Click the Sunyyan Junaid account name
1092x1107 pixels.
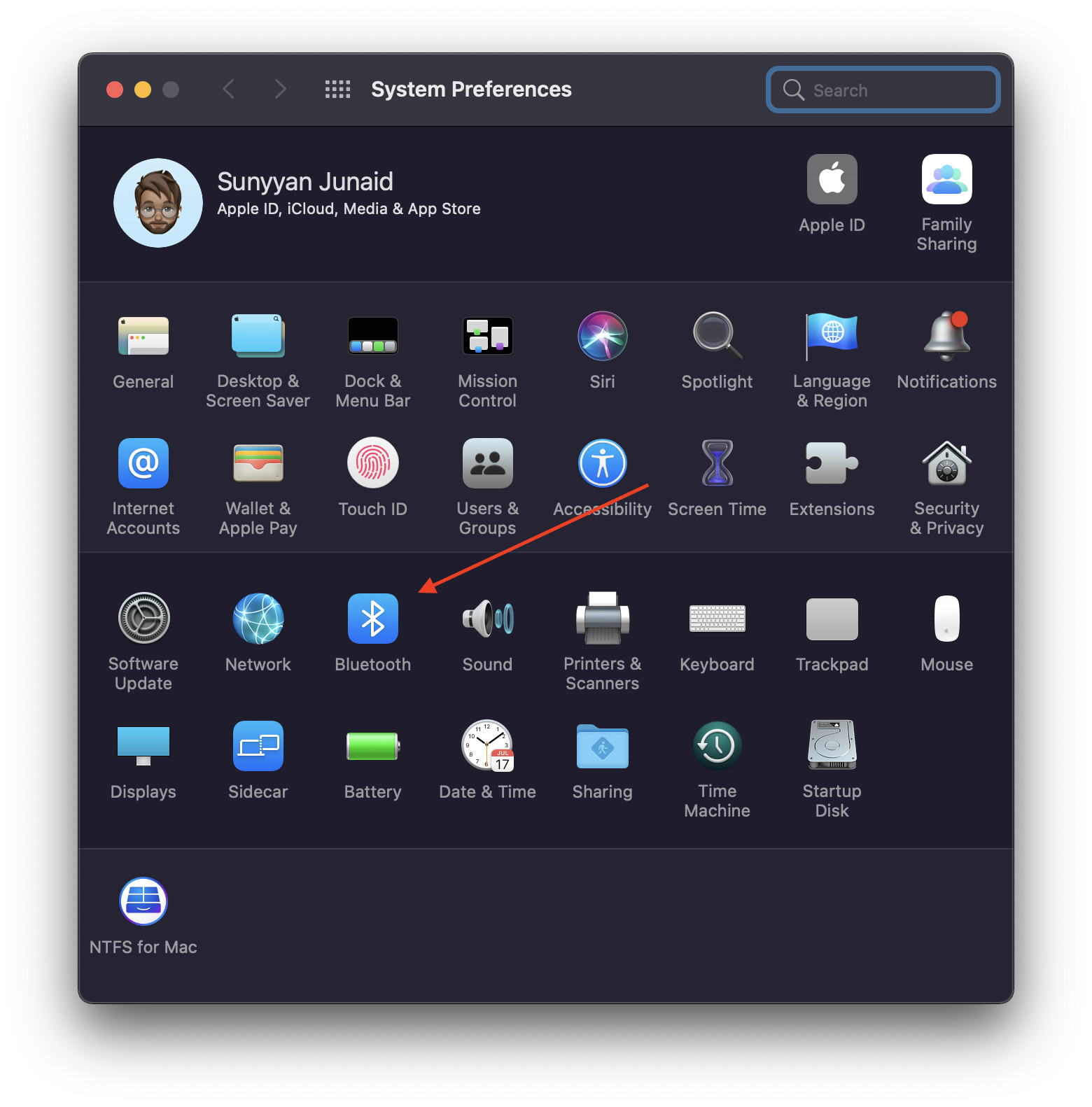(x=305, y=182)
